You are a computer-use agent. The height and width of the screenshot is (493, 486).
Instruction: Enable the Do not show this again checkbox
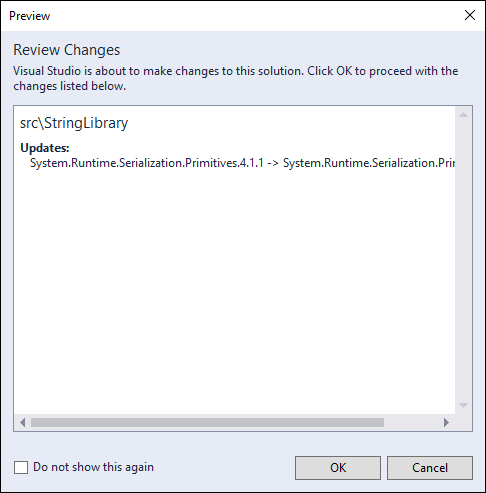tap(21, 467)
